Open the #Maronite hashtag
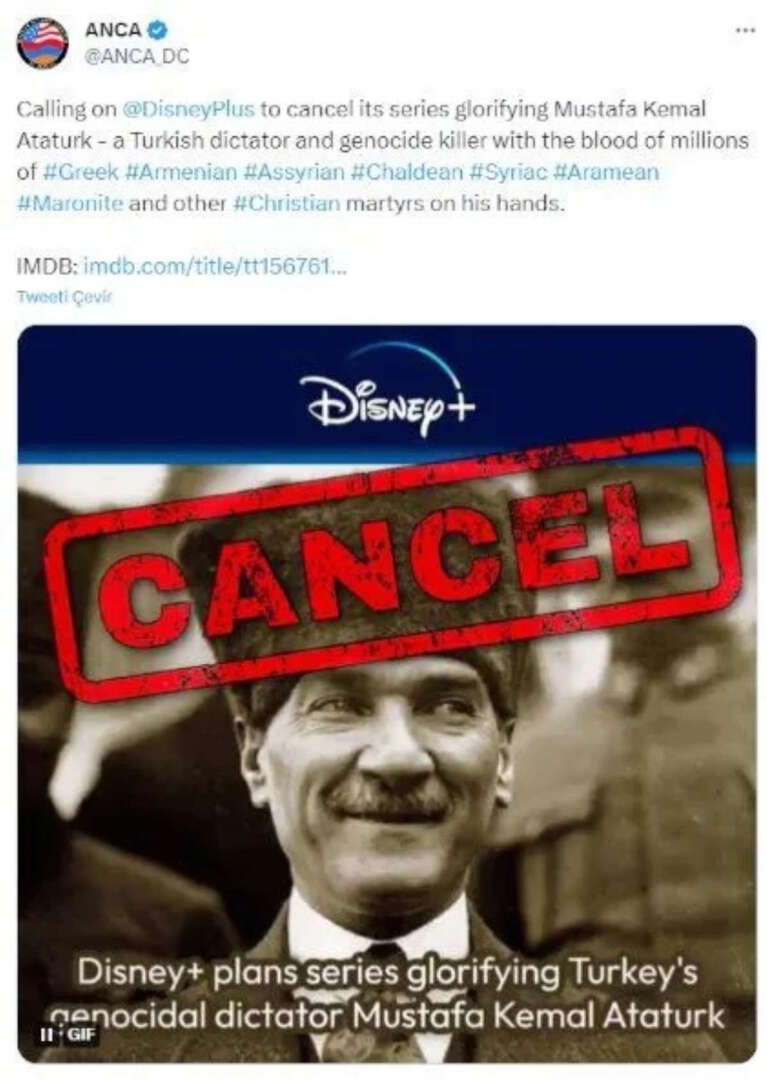The height and width of the screenshot is (1080, 767). pos(70,203)
